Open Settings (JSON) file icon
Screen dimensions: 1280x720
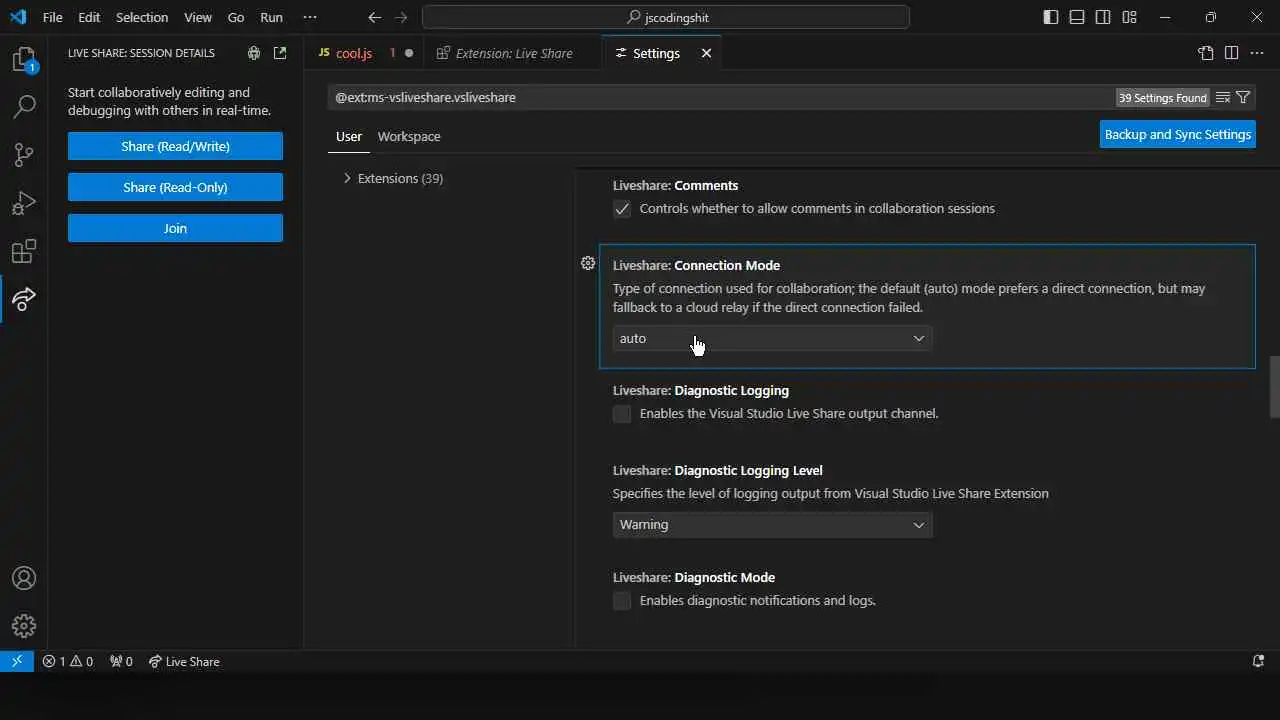(1206, 53)
